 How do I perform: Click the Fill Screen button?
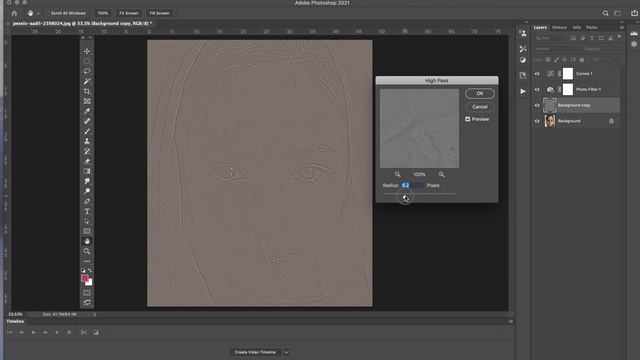click(x=159, y=13)
